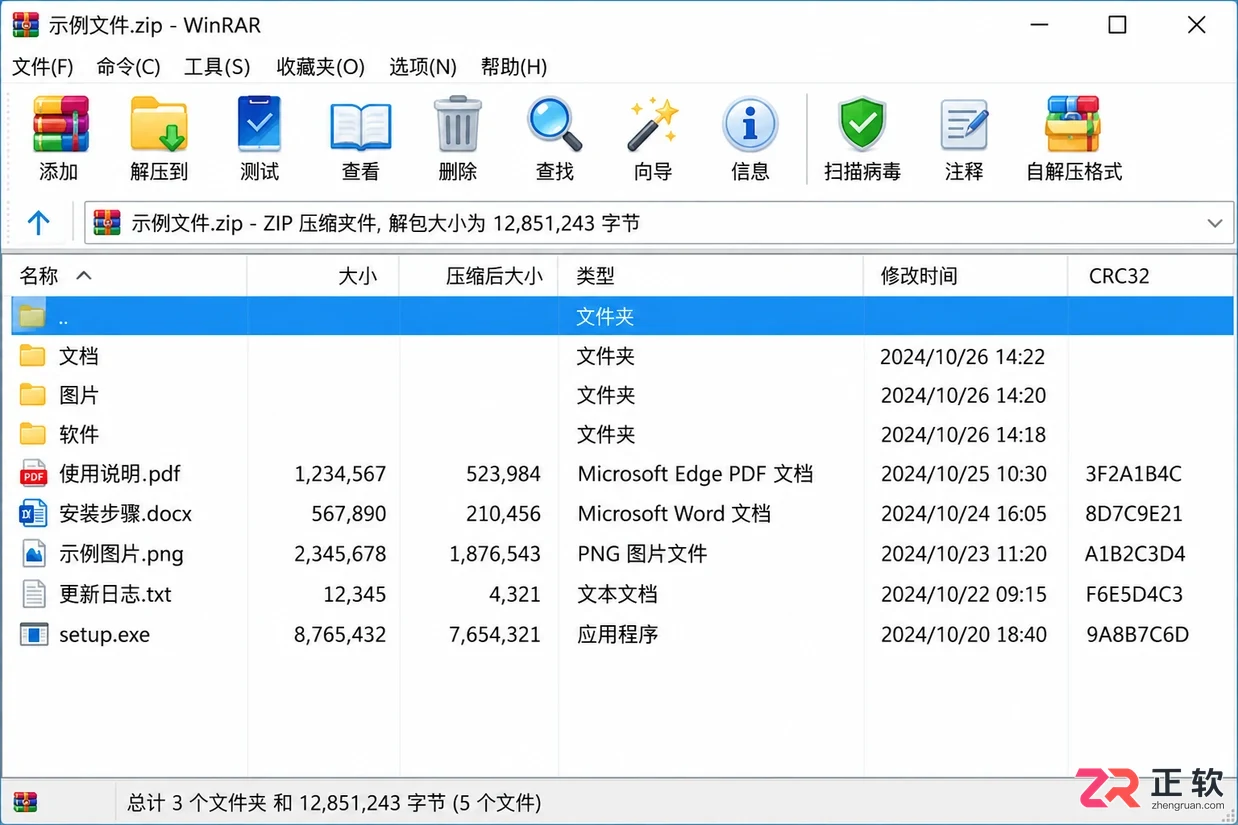Sort by the 大小 column header
The width and height of the screenshot is (1238, 825).
323,276
